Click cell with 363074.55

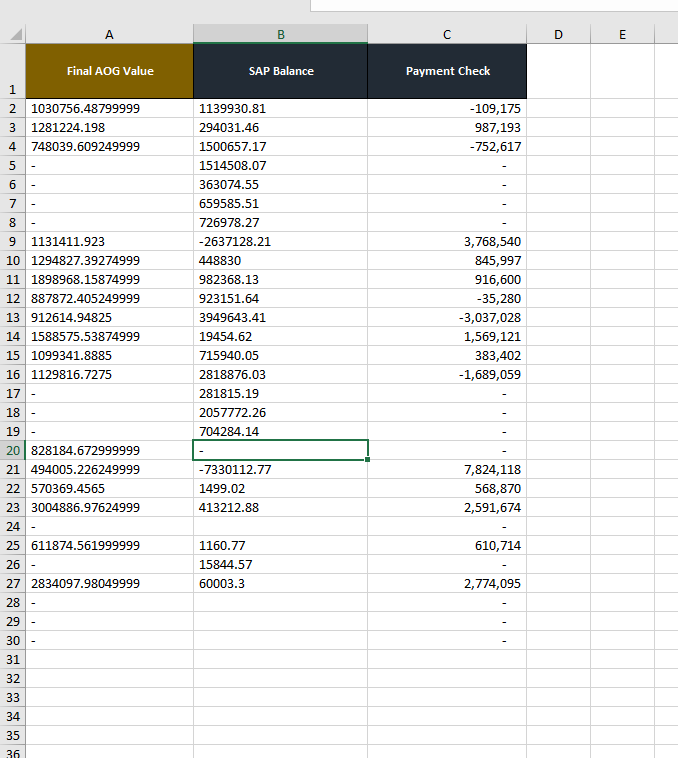pos(280,184)
